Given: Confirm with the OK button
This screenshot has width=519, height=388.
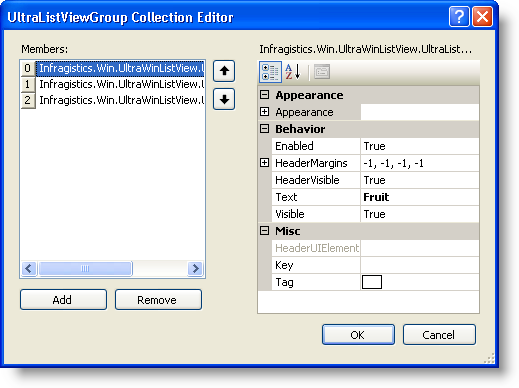Looking at the screenshot, I should click(x=358, y=335).
